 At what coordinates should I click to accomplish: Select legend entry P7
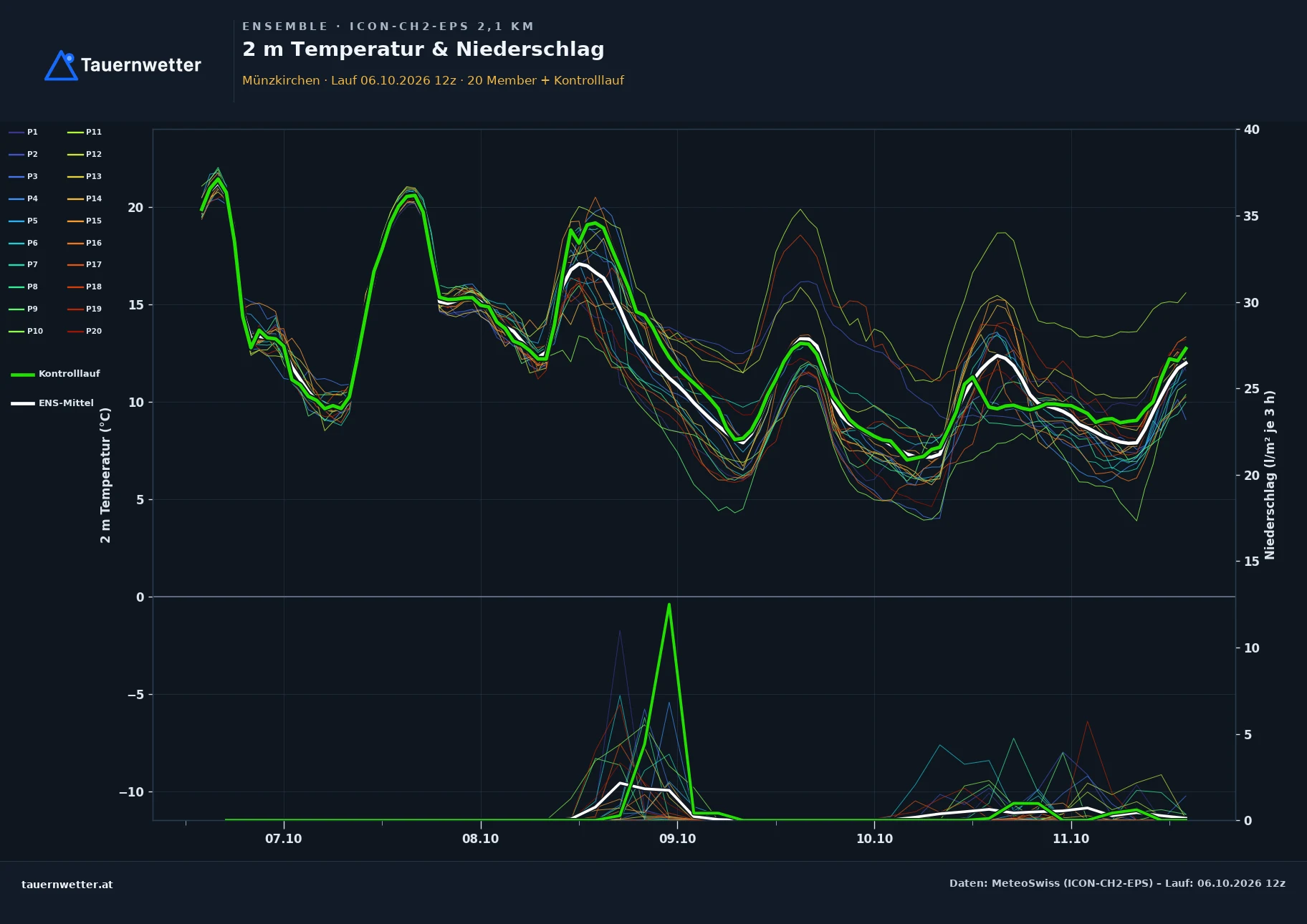pos(23,264)
